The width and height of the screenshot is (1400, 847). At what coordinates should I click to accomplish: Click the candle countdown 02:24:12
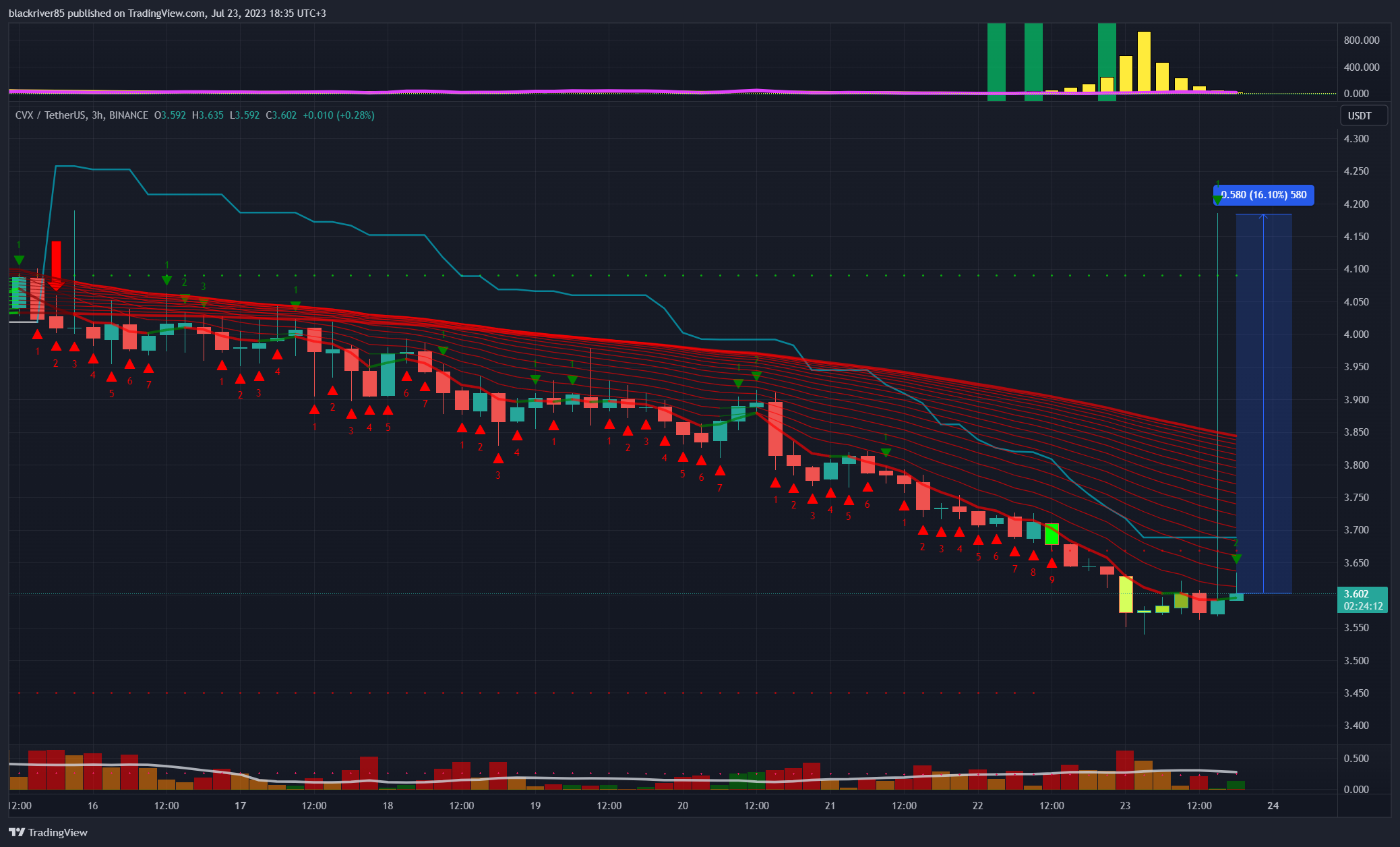1362,606
